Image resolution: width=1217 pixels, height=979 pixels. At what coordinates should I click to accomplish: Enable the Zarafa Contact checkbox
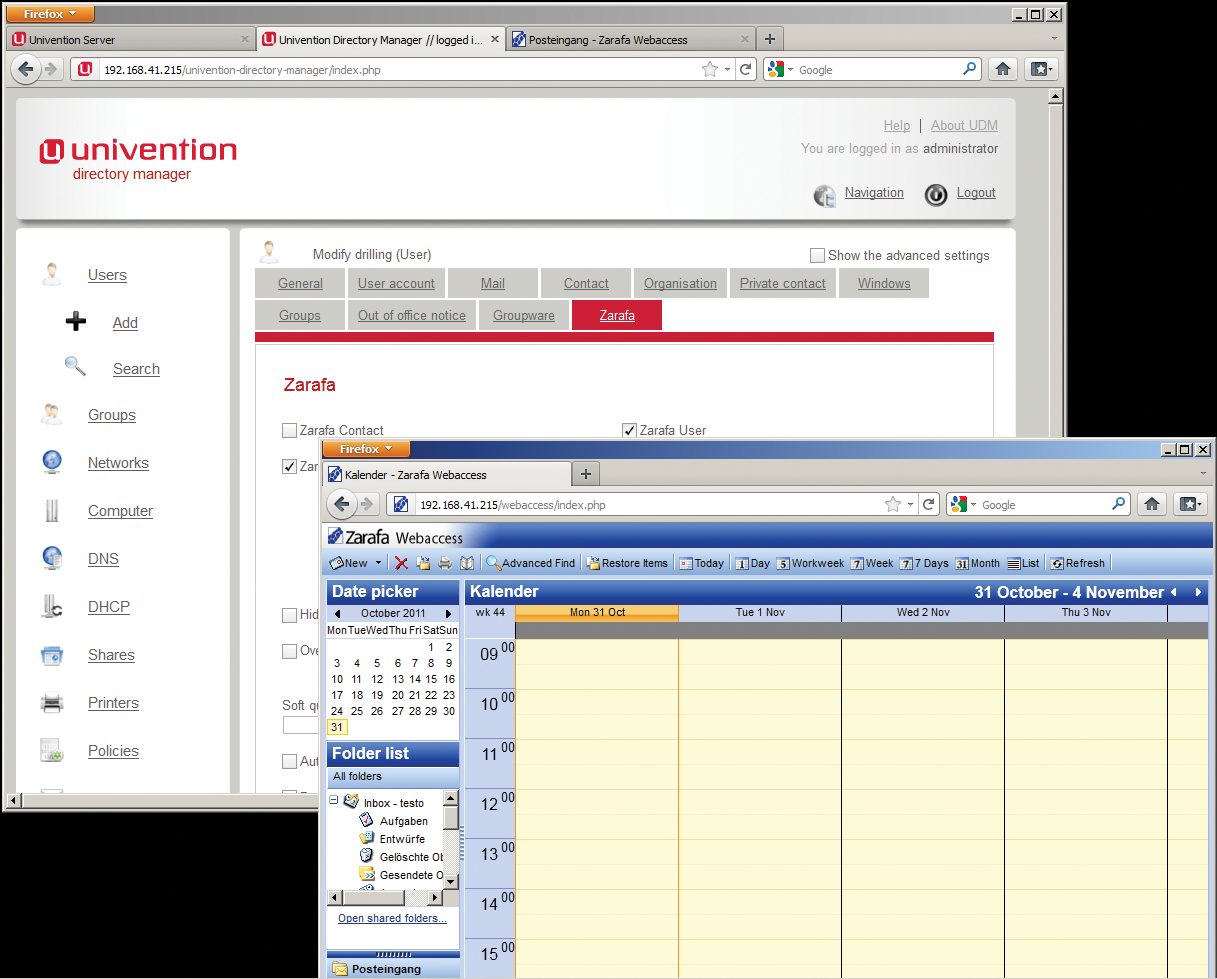tap(290, 430)
